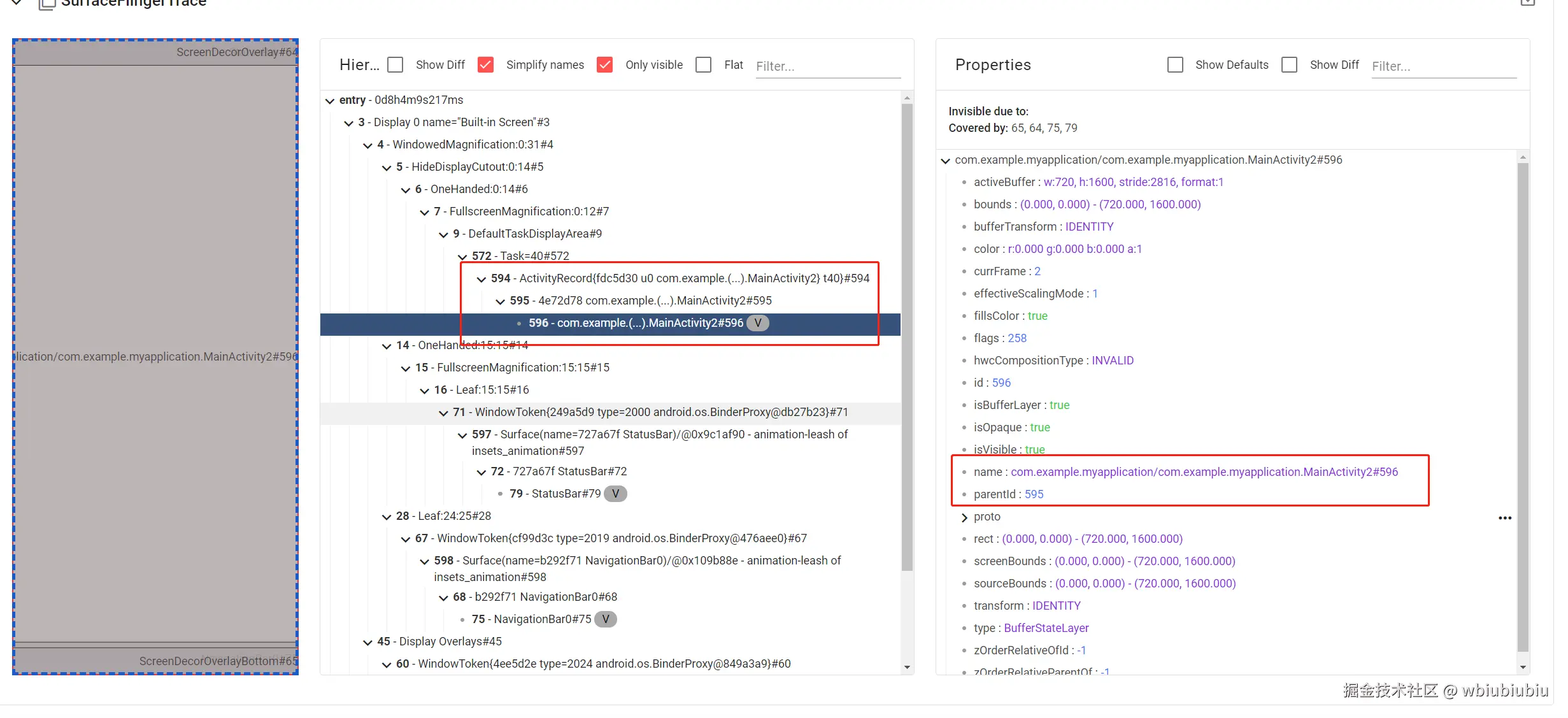Click ScreenDecorOverlay#64 rectangle in preview
Screen dimensions: 1568x718
pos(155,52)
